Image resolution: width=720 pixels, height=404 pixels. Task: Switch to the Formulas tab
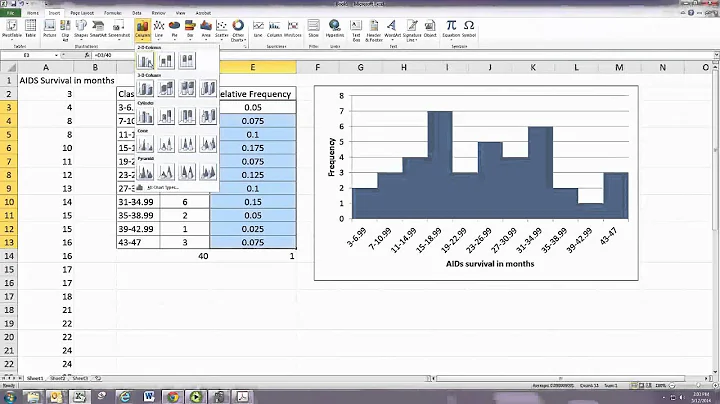[x=113, y=13]
